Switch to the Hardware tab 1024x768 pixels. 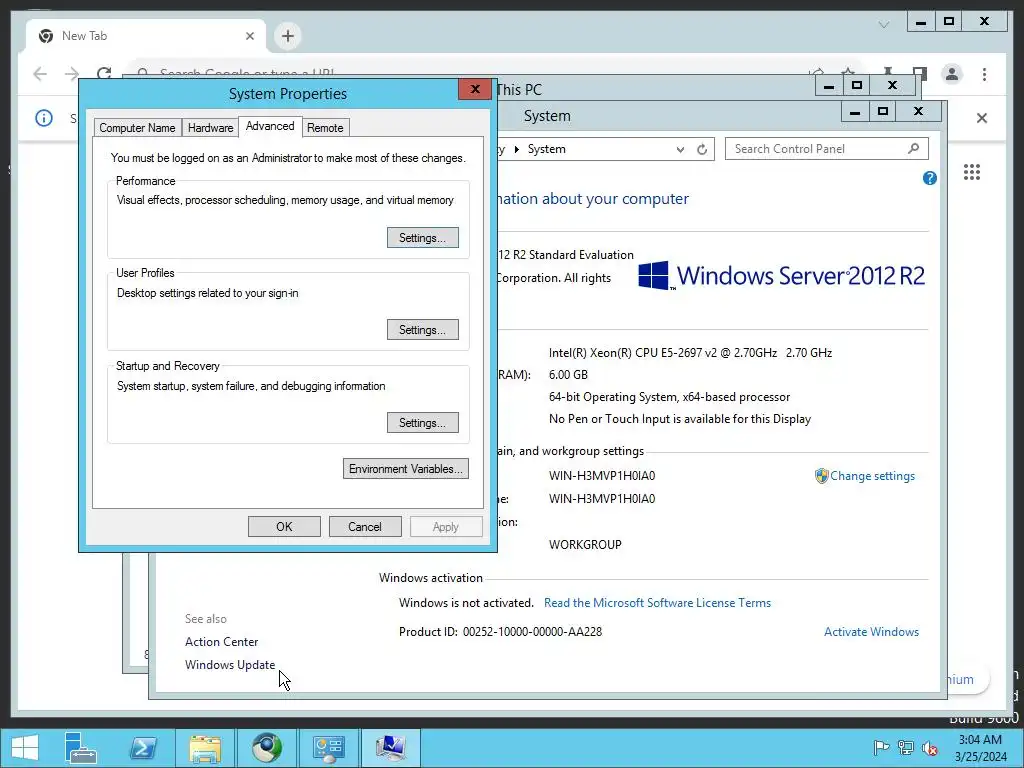click(210, 128)
